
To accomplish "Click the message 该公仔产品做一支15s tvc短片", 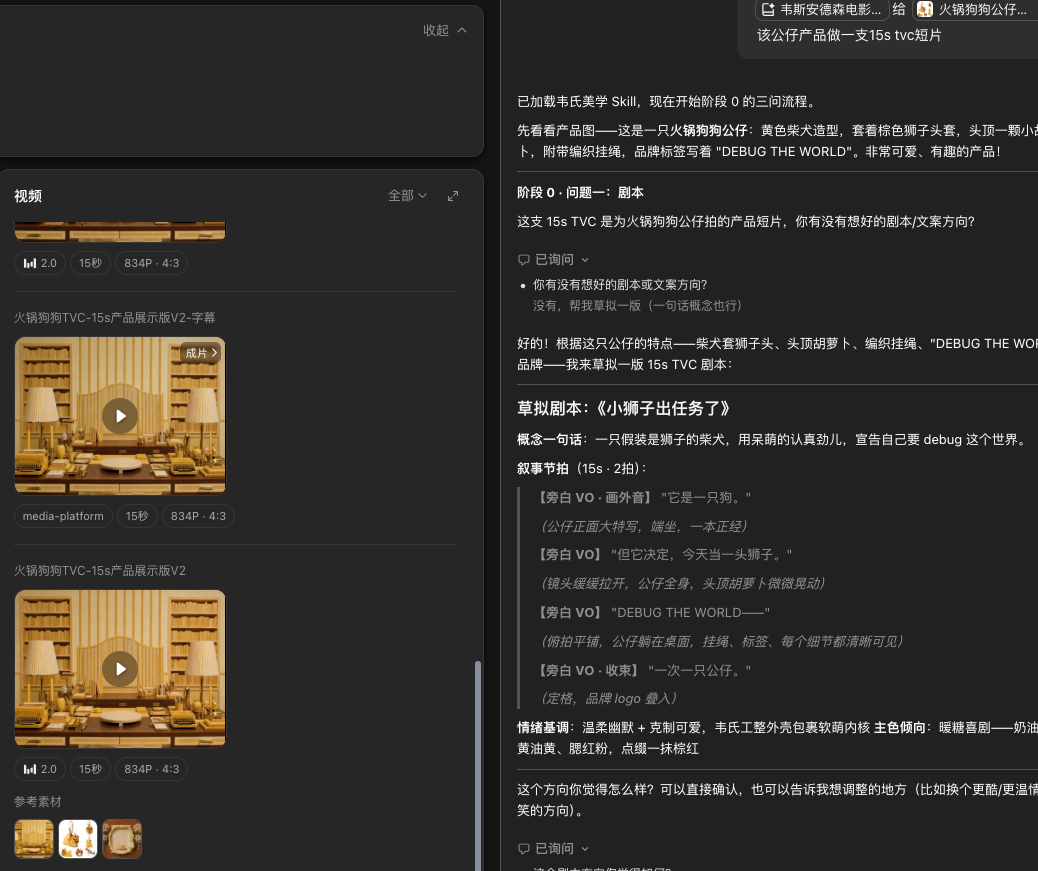I will pyautogui.click(x=849, y=35).
